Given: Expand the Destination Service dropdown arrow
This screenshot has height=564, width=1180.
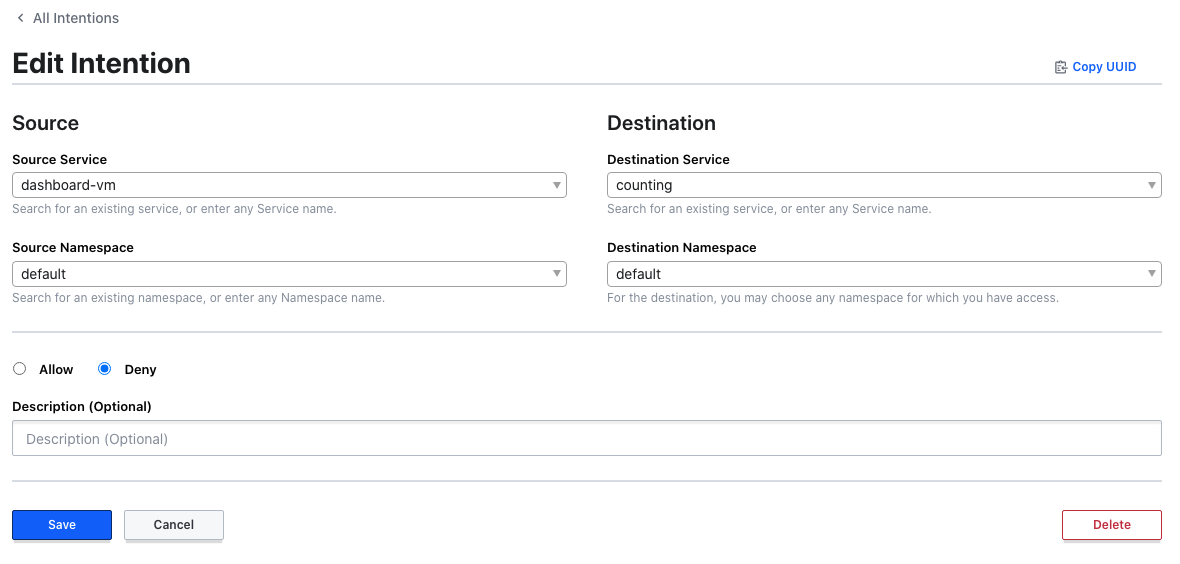Looking at the screenshot, I should point(1151,185).
